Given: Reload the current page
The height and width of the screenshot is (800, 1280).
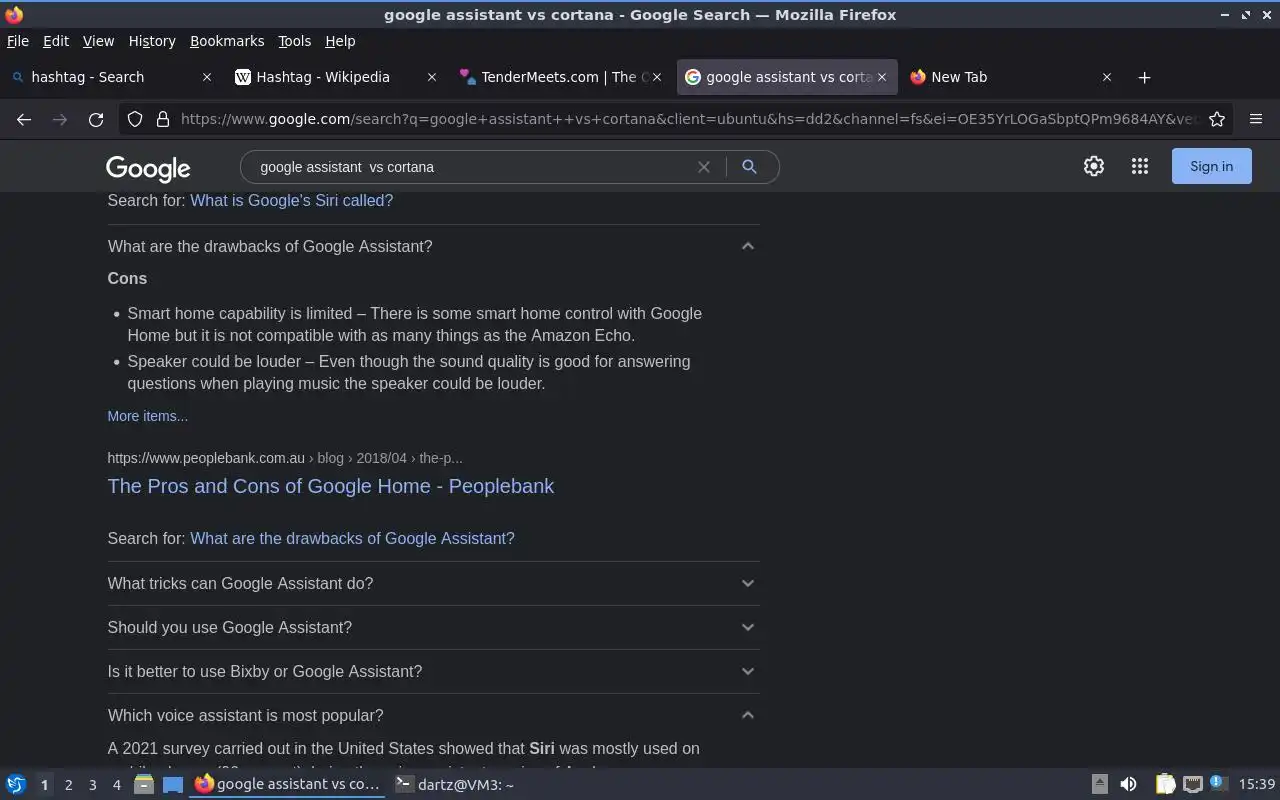Looking at the screenshot, I should [96, 119].
